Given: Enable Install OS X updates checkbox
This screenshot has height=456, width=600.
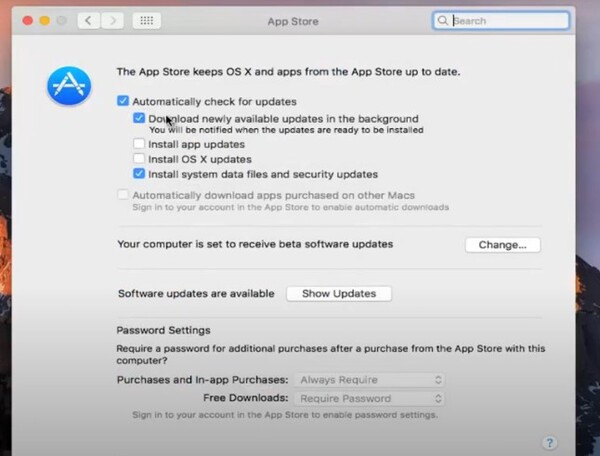Looking at the screenshot, I should tap(139, 158).
